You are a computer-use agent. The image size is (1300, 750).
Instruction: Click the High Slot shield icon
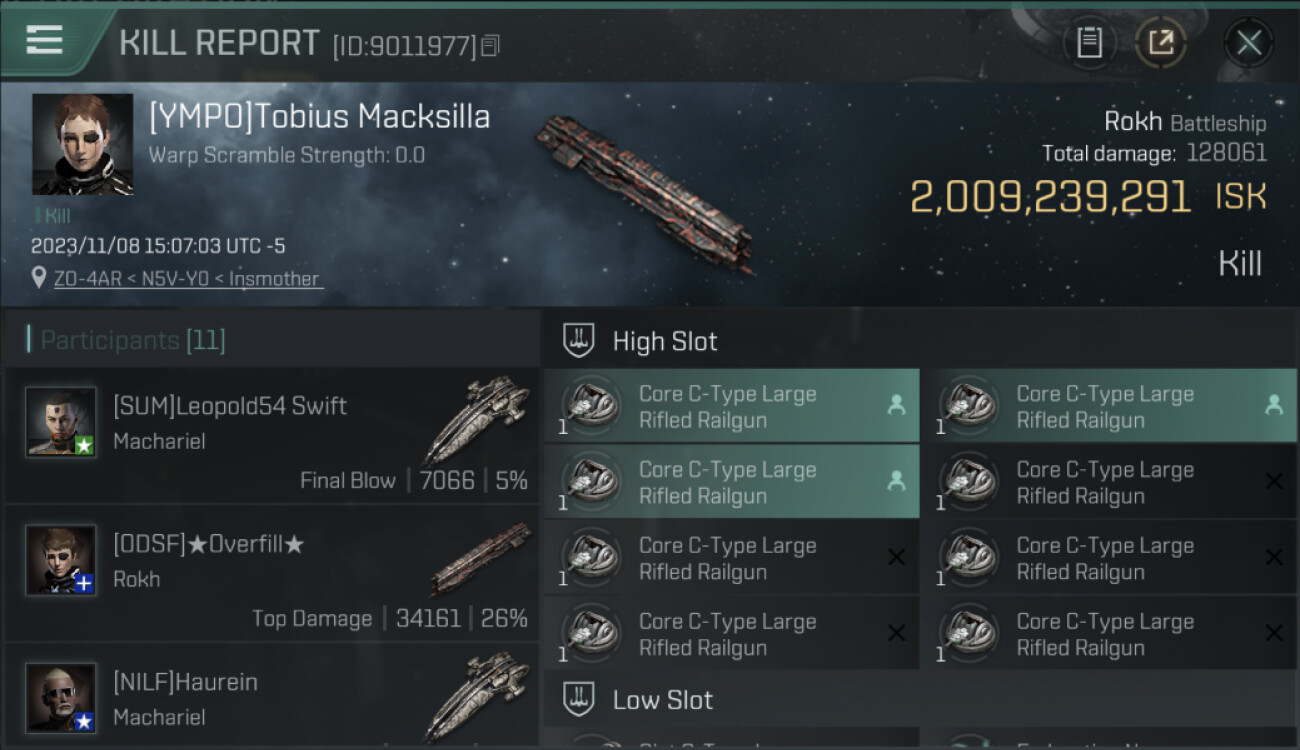pyautogui.click(x=578, y=341)
